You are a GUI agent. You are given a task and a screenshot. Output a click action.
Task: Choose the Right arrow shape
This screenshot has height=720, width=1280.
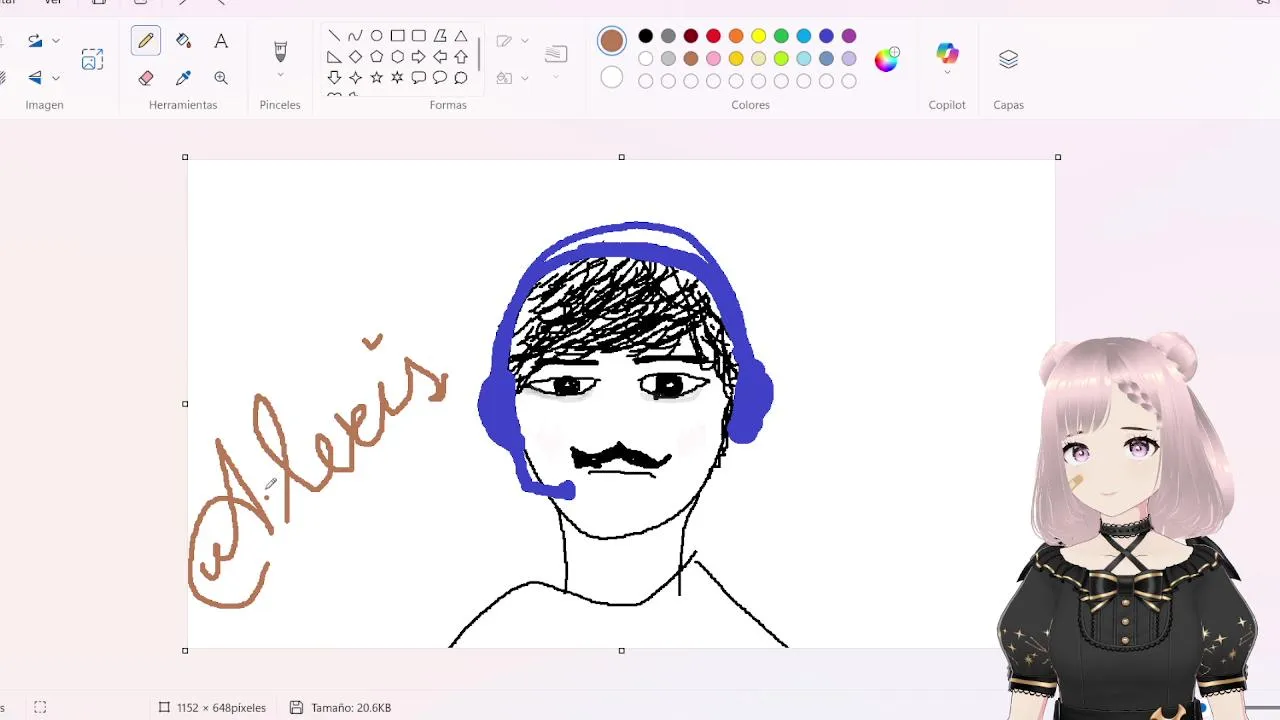tap(419, 57)
